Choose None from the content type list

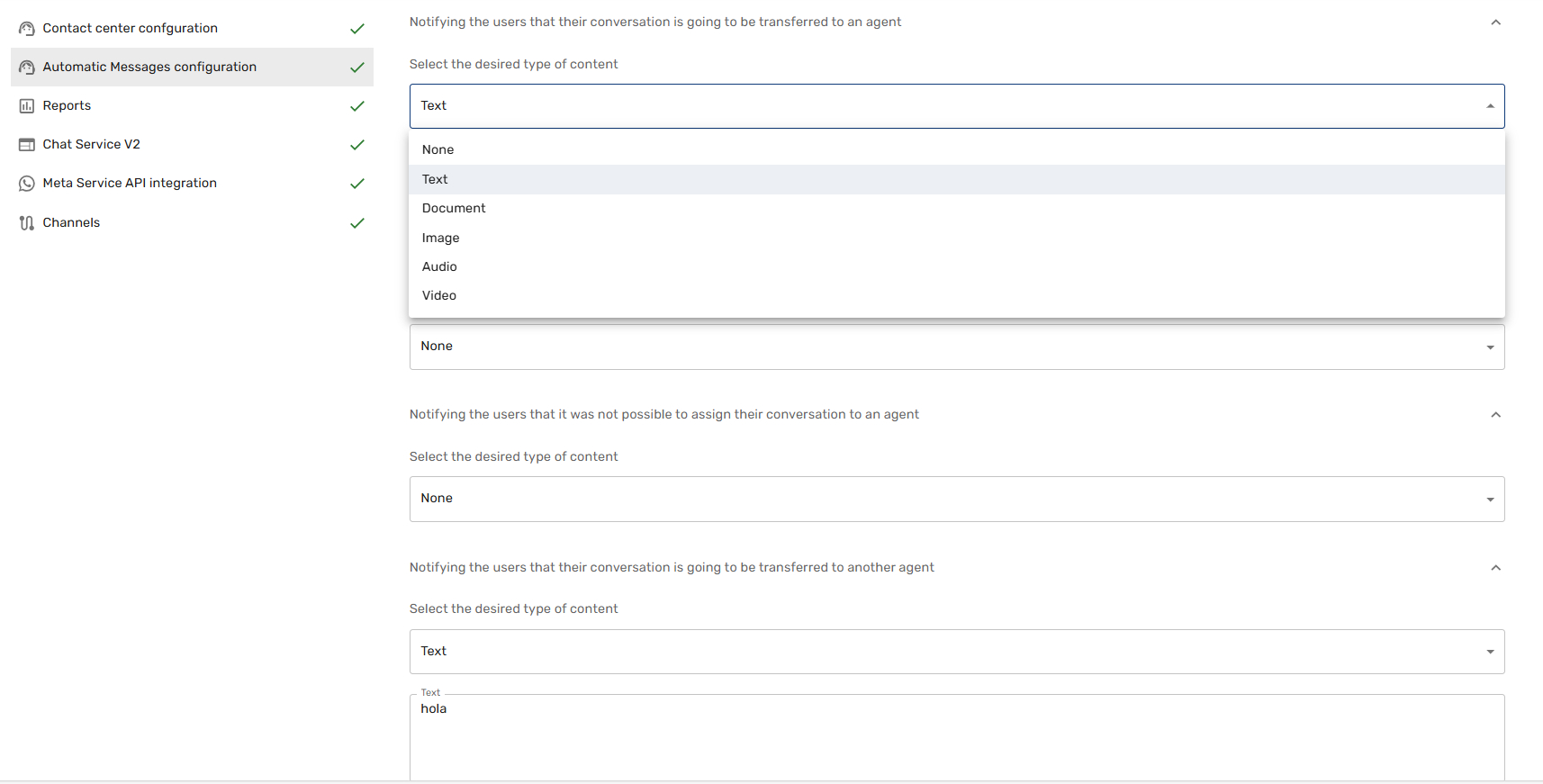438,149
